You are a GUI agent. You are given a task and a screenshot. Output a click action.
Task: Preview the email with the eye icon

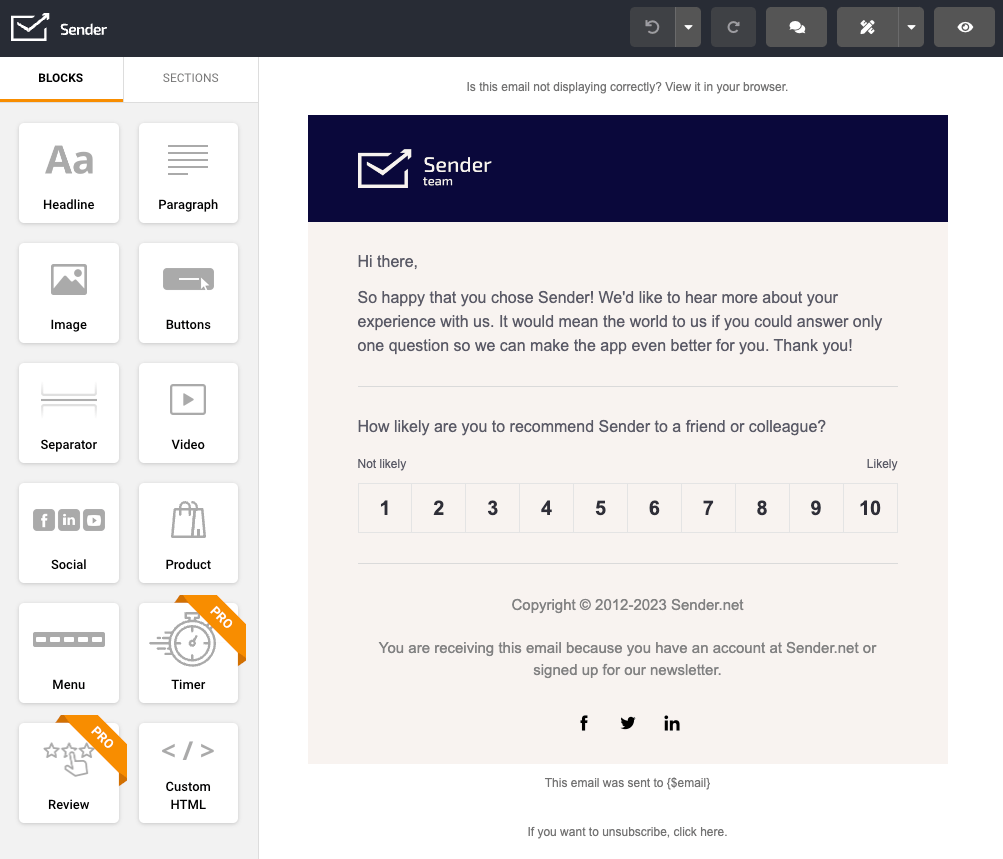[965, 27]
